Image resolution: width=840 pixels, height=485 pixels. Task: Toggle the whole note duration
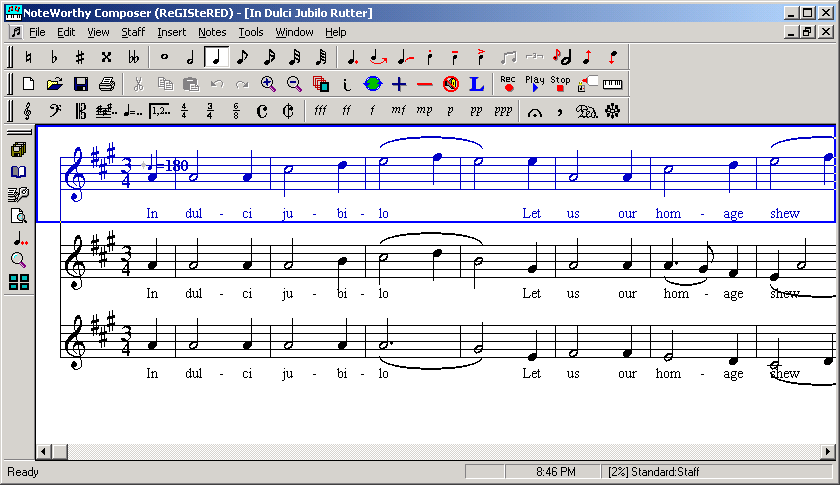(x=165, y=57)
